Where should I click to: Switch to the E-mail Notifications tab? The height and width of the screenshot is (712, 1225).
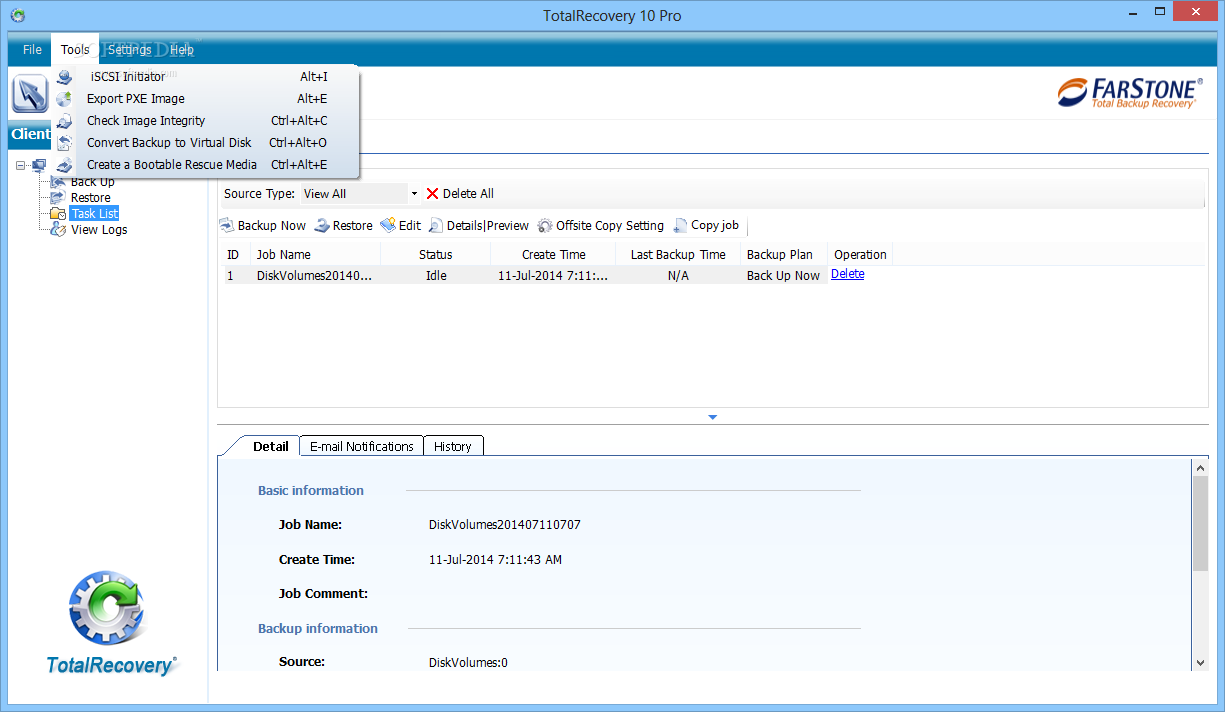[x=361, y=446]
